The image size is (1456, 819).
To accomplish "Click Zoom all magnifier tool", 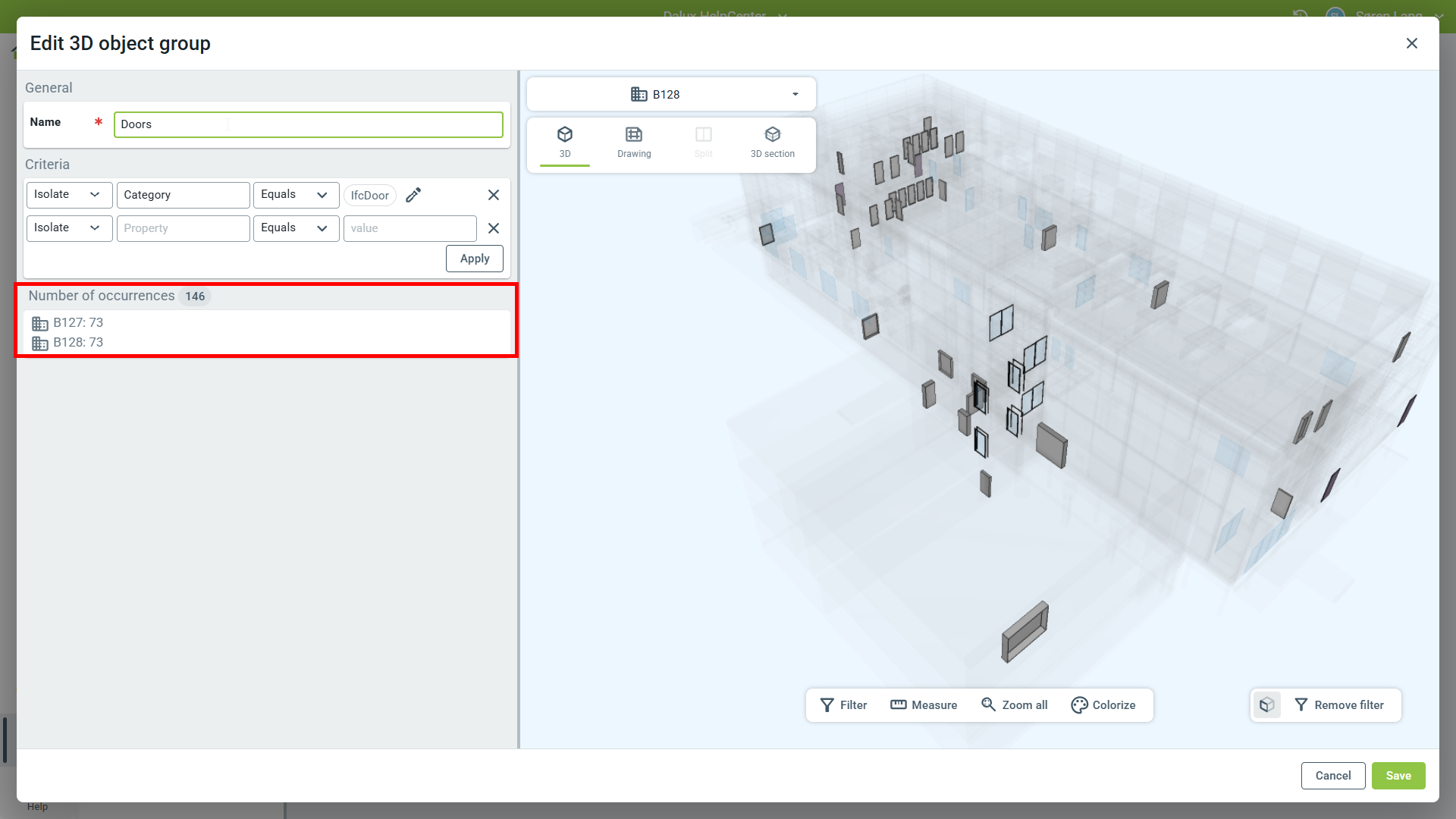I will pos(1014,705).
